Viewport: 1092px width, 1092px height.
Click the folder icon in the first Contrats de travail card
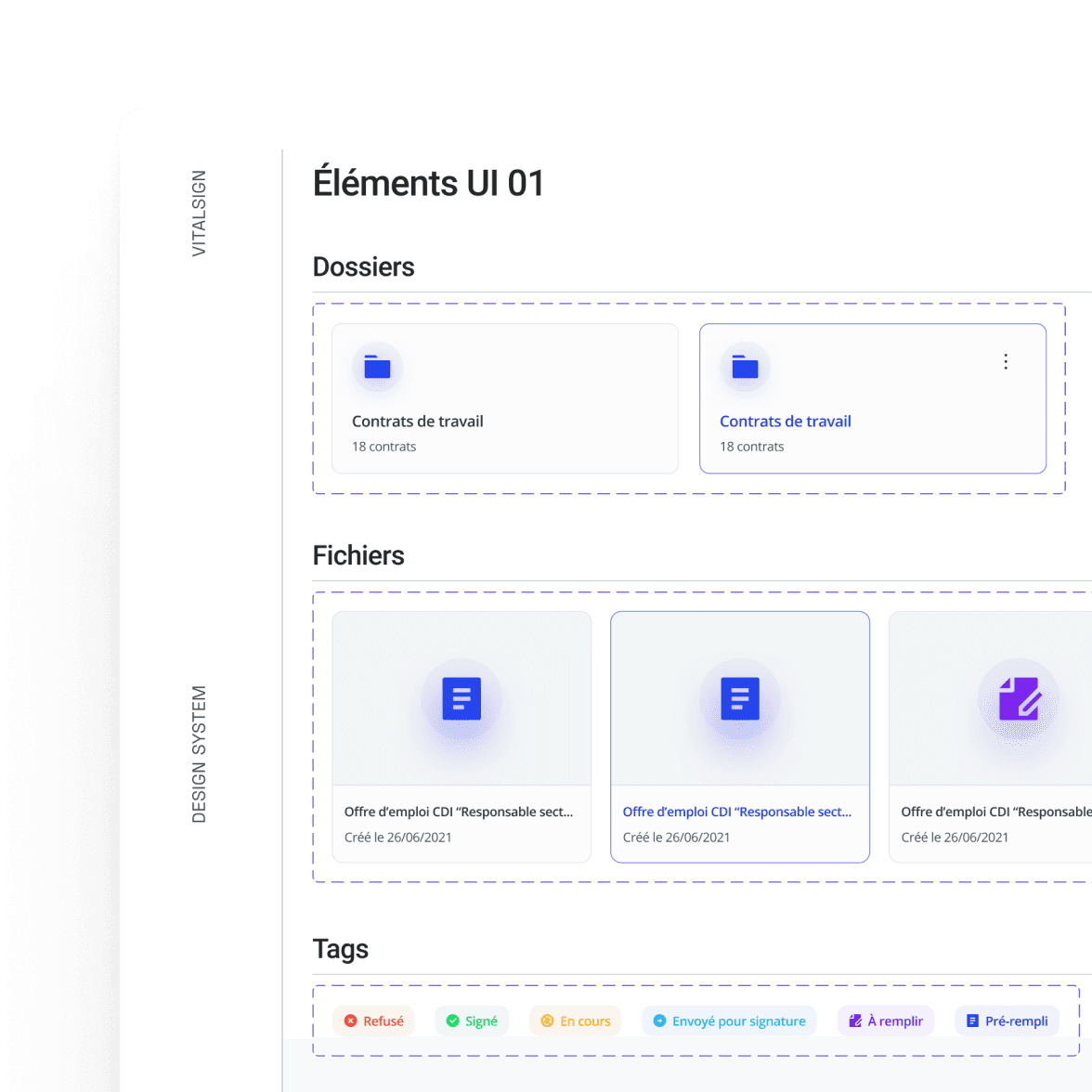tap(377, 366)
